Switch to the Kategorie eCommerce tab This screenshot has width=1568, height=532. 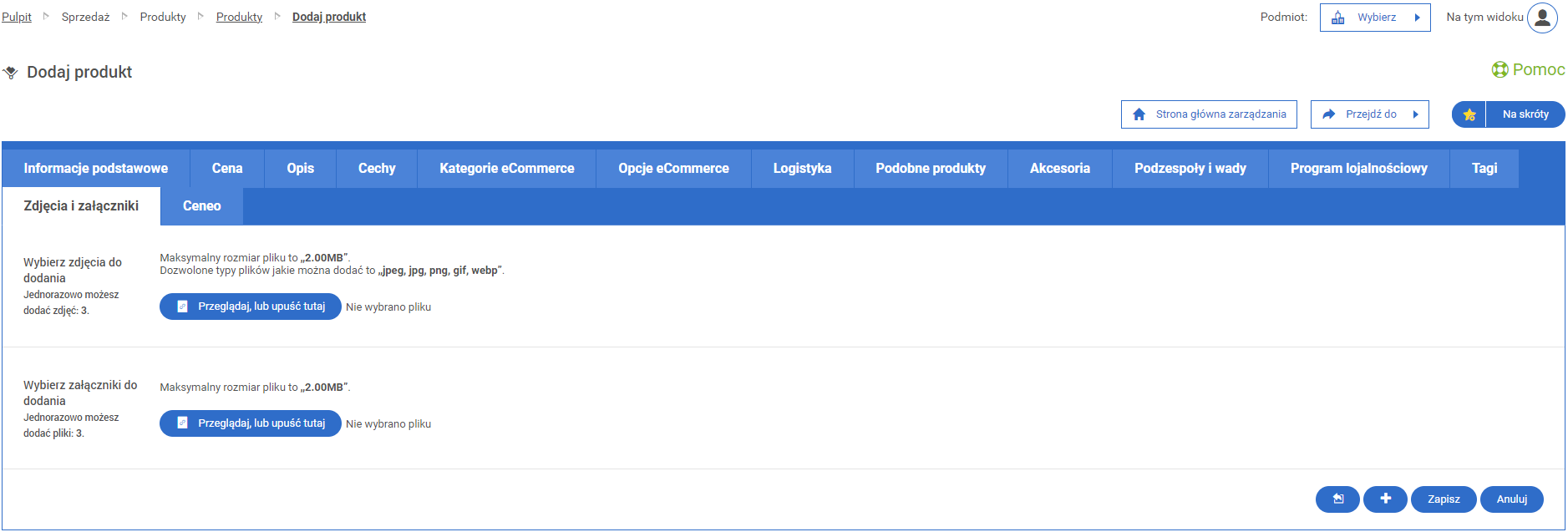506,169
